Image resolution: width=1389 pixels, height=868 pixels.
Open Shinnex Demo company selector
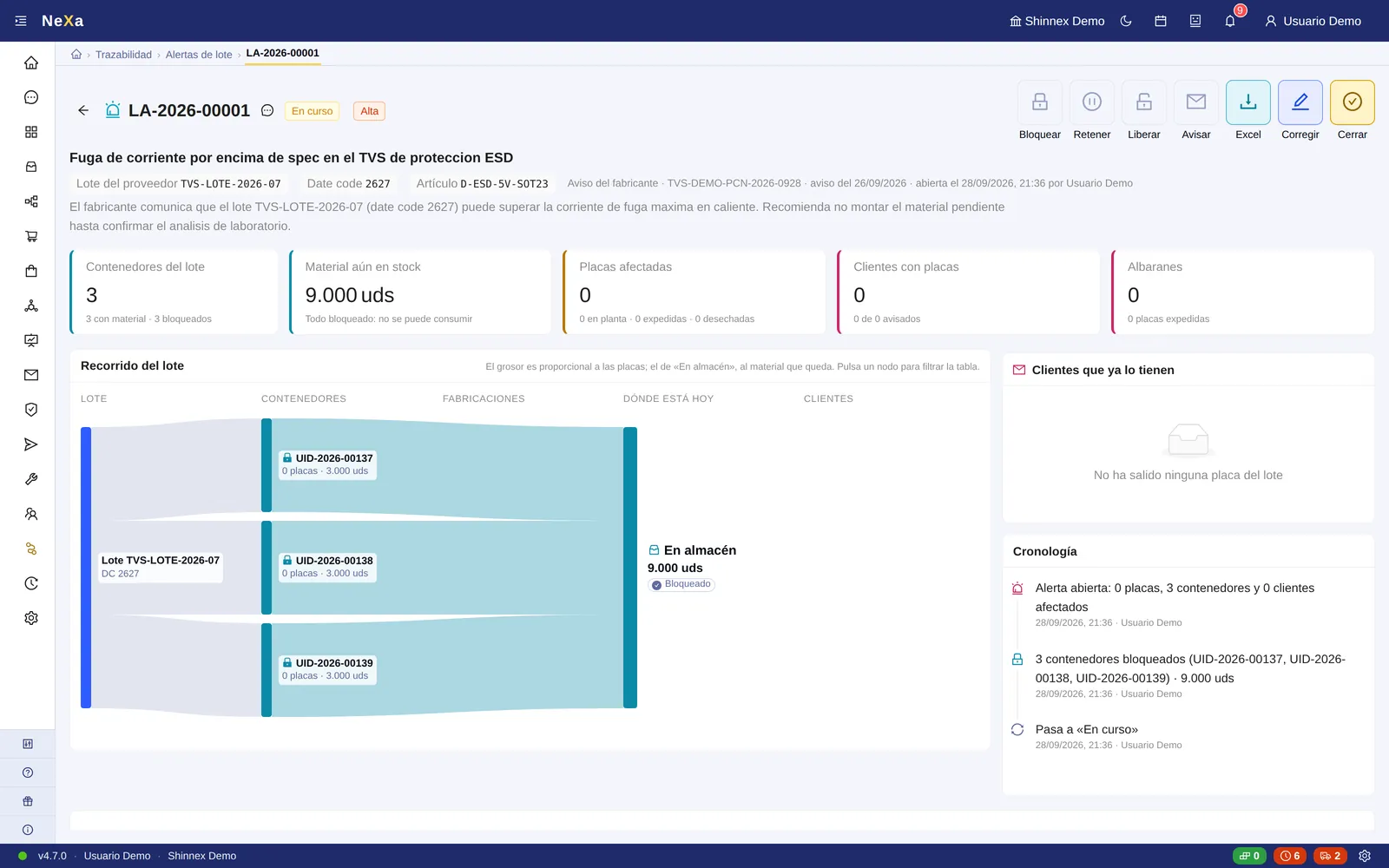pos(1057,21)
